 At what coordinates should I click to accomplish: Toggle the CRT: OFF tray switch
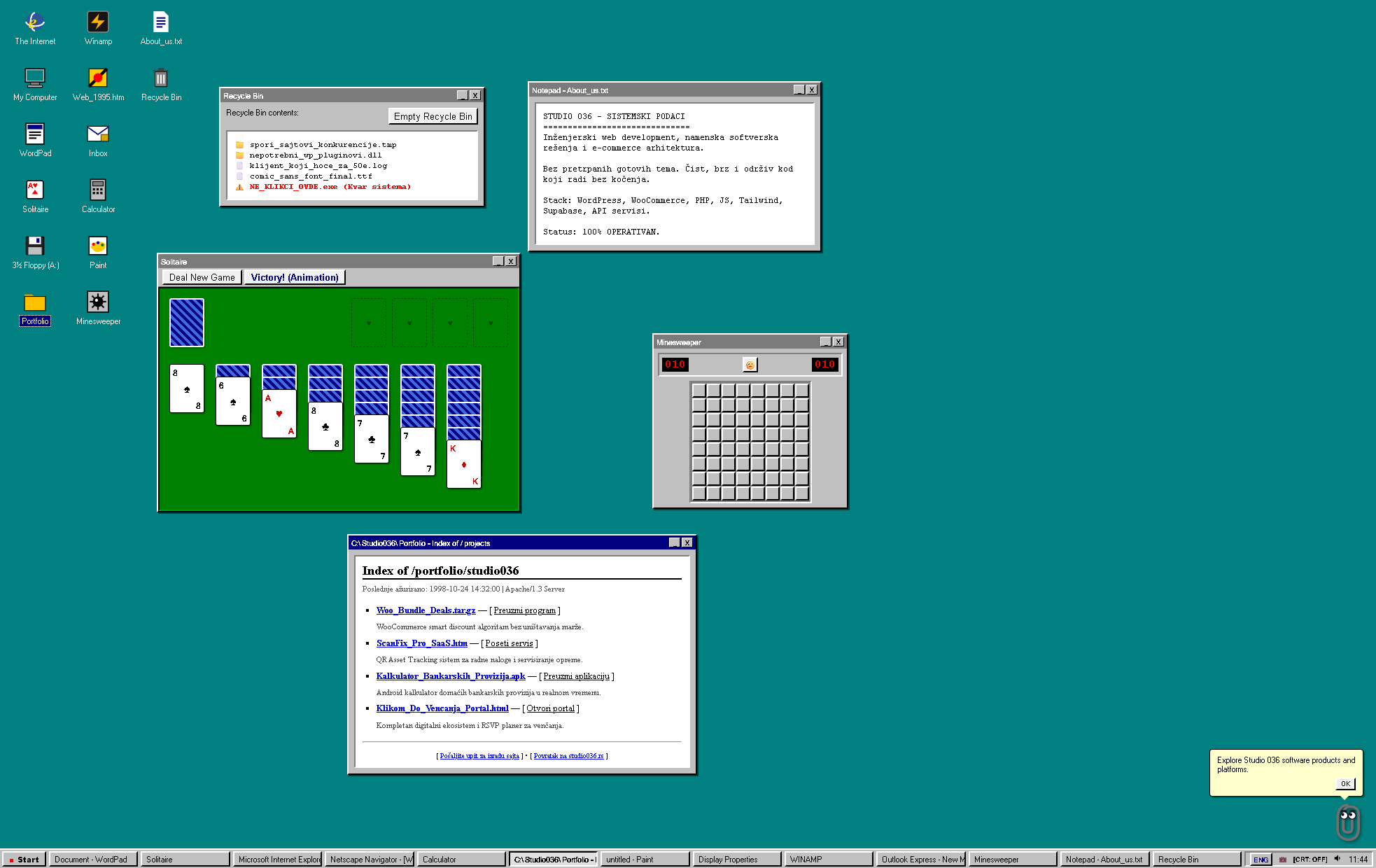(1310, 860)
